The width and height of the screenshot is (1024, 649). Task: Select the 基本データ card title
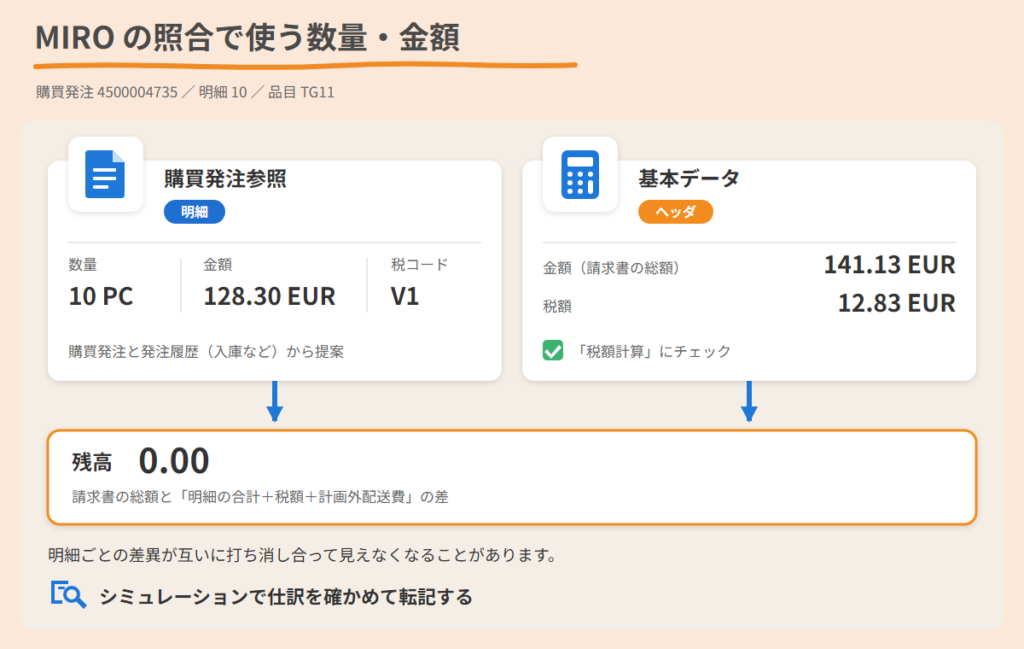(x=689, y=178)
